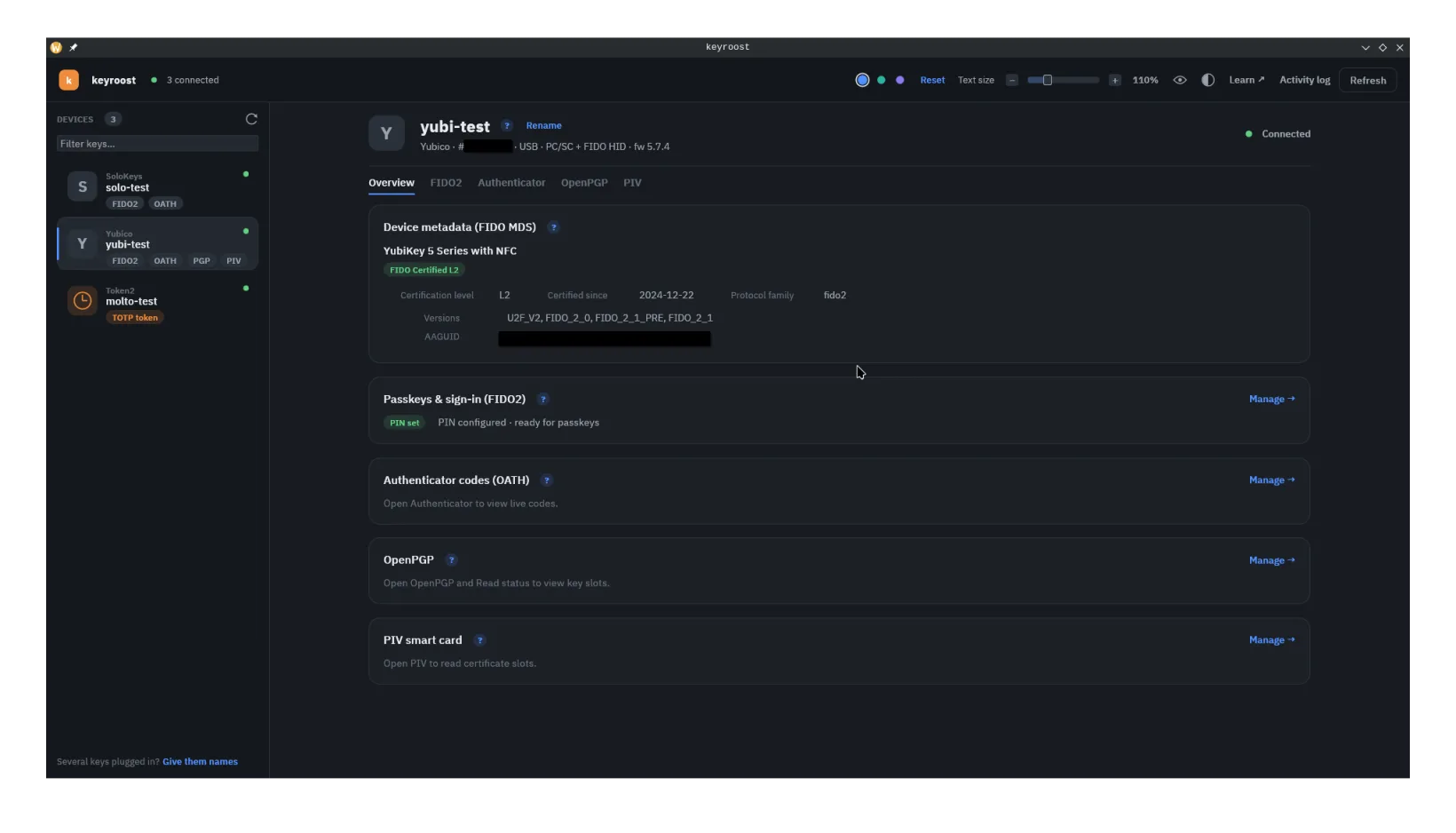The height and width of the screenshot is (833, 1456).
Task: Click the help icon beside Passkeys & sign-in
Action: [x=543, y=400]
